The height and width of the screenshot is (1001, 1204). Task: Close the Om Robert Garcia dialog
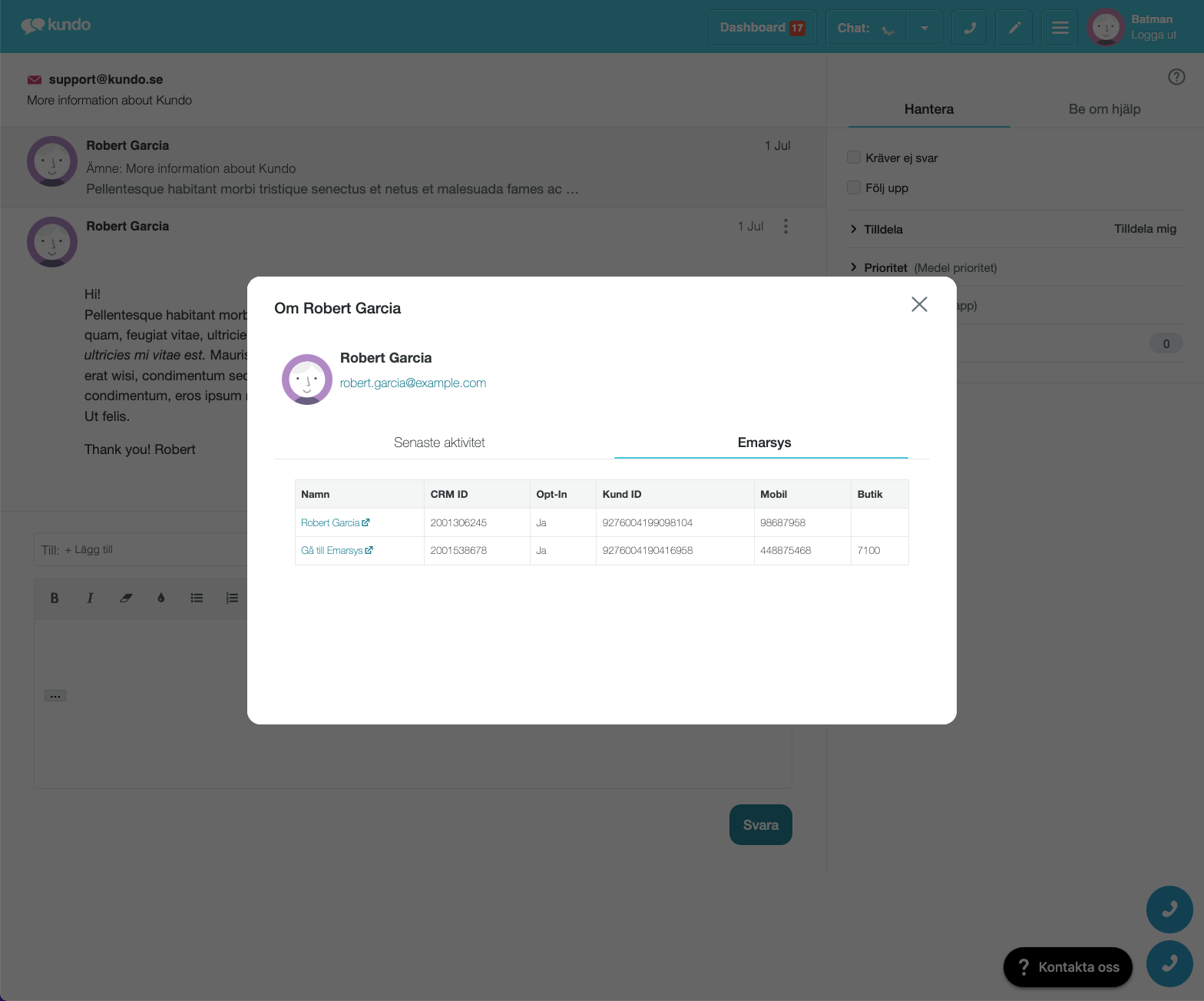pyautogui.click(x=919, y=304)
